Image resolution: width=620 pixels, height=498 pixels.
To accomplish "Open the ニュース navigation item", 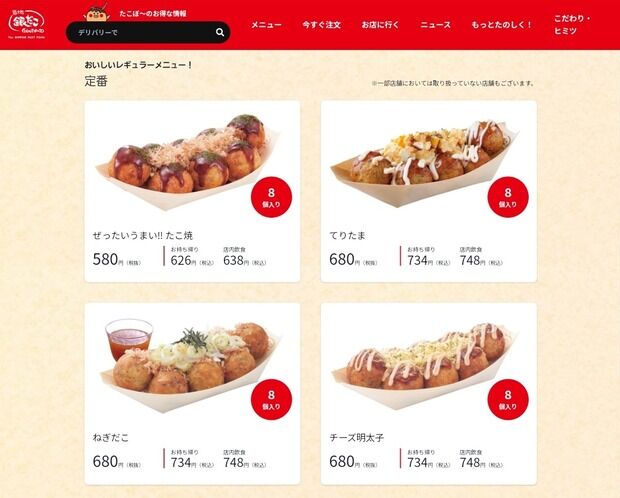I will pyautogui.click(x=435, y=25).
